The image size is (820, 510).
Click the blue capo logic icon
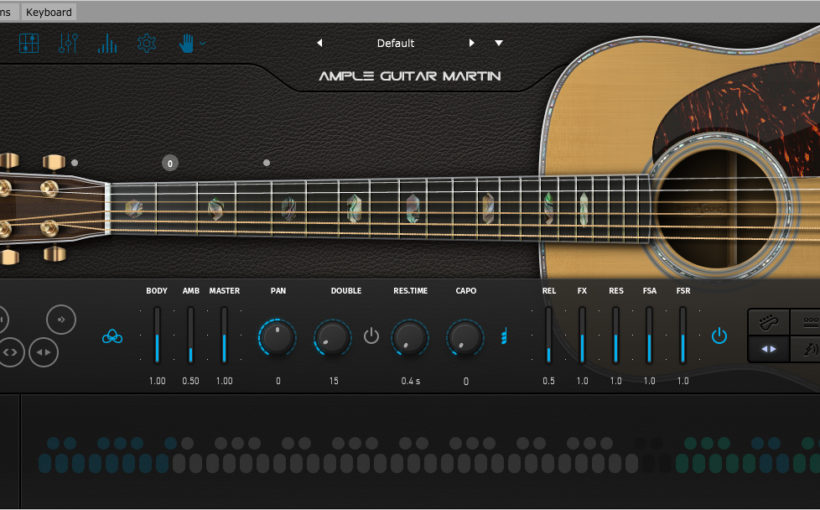pos(504,336)
